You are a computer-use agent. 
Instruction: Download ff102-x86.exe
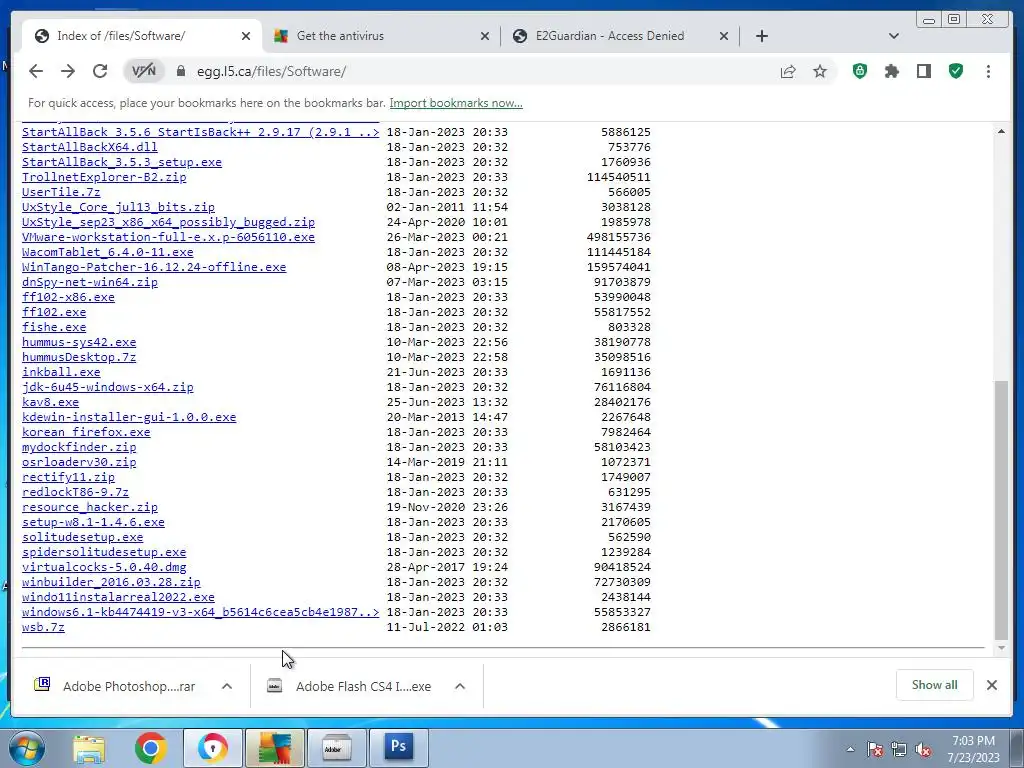(69, 297)
